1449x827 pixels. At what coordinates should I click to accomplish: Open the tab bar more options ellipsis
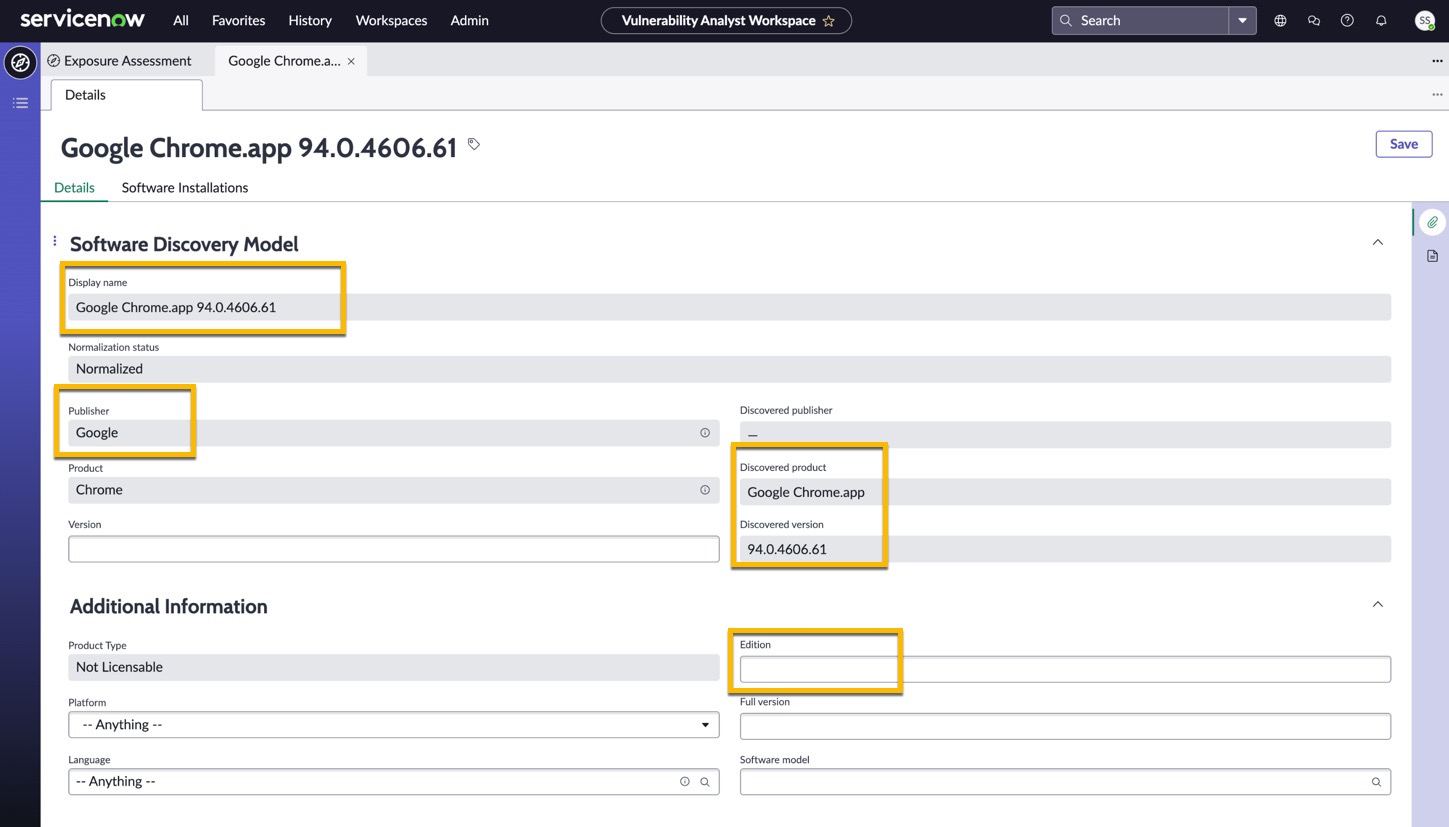(1437, 61)
